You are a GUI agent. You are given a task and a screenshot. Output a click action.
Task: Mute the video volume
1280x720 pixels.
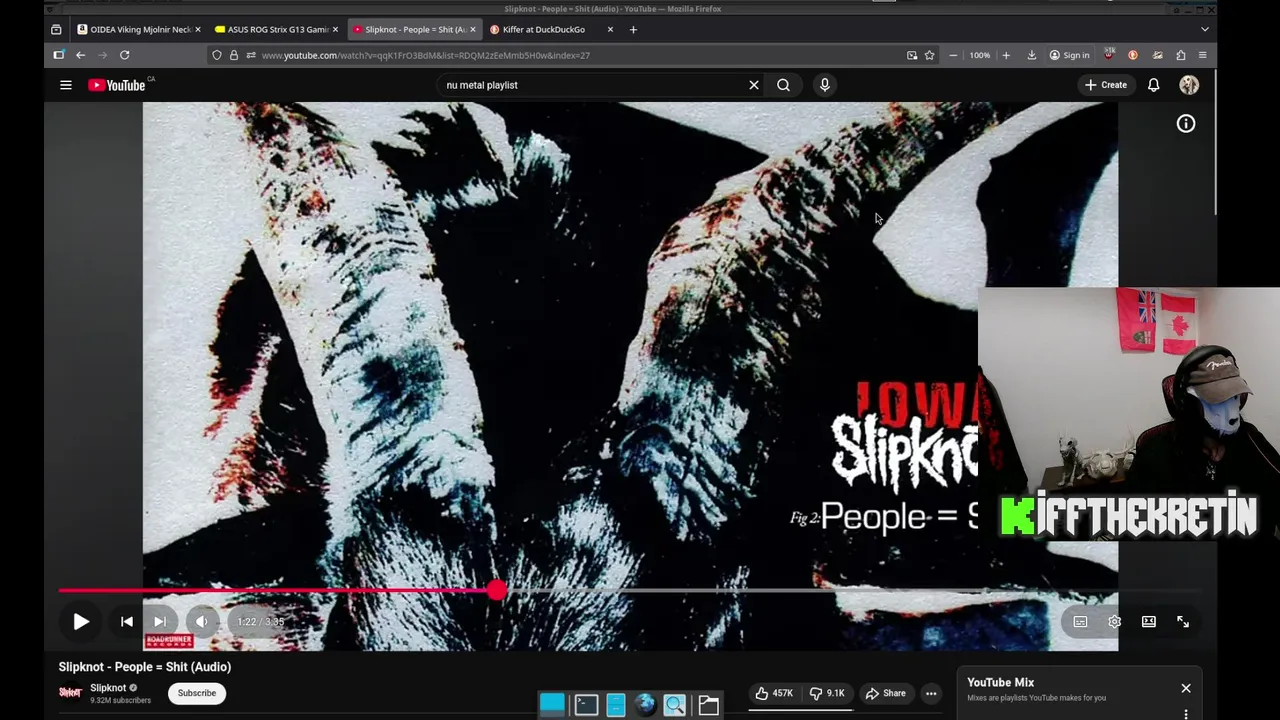pos(202,622)
